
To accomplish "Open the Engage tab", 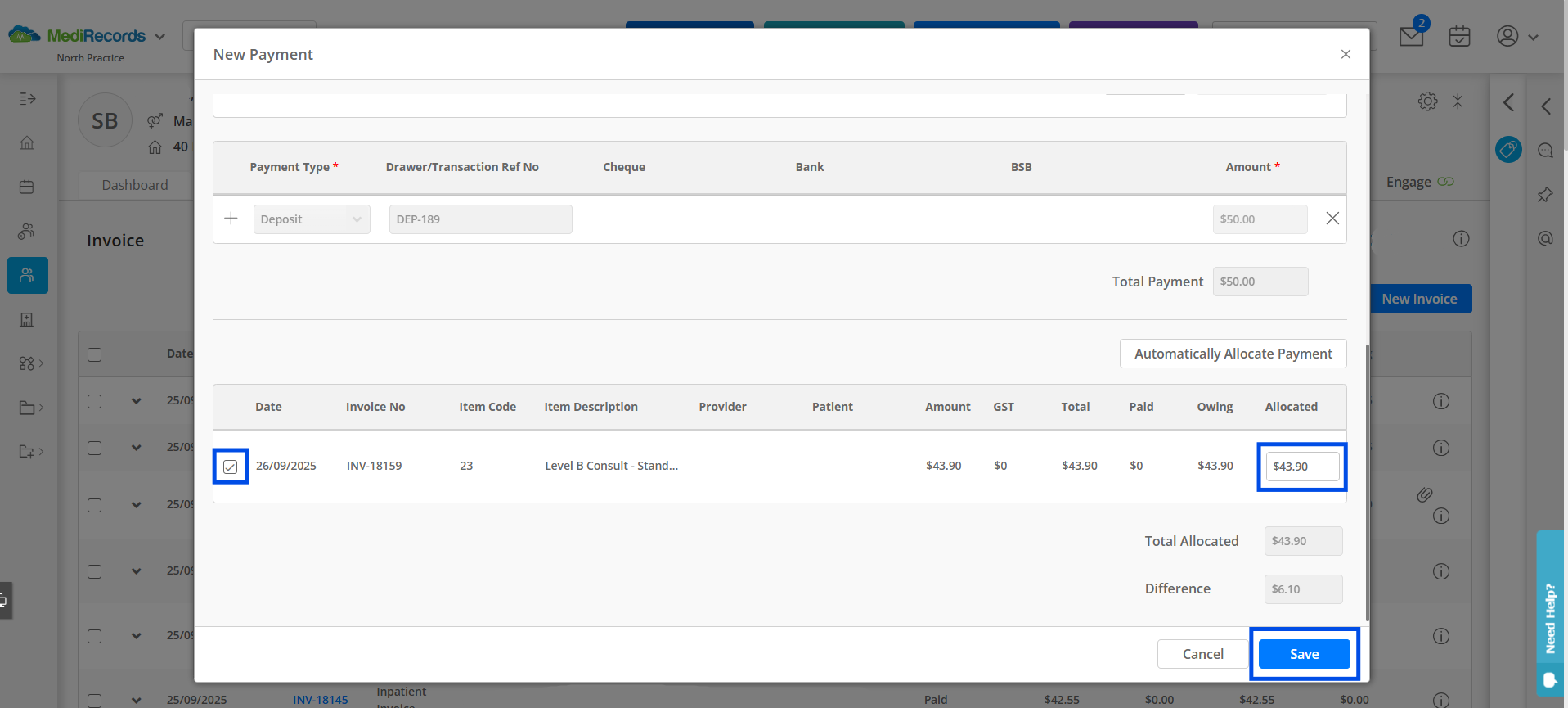I will [1420, 182].
